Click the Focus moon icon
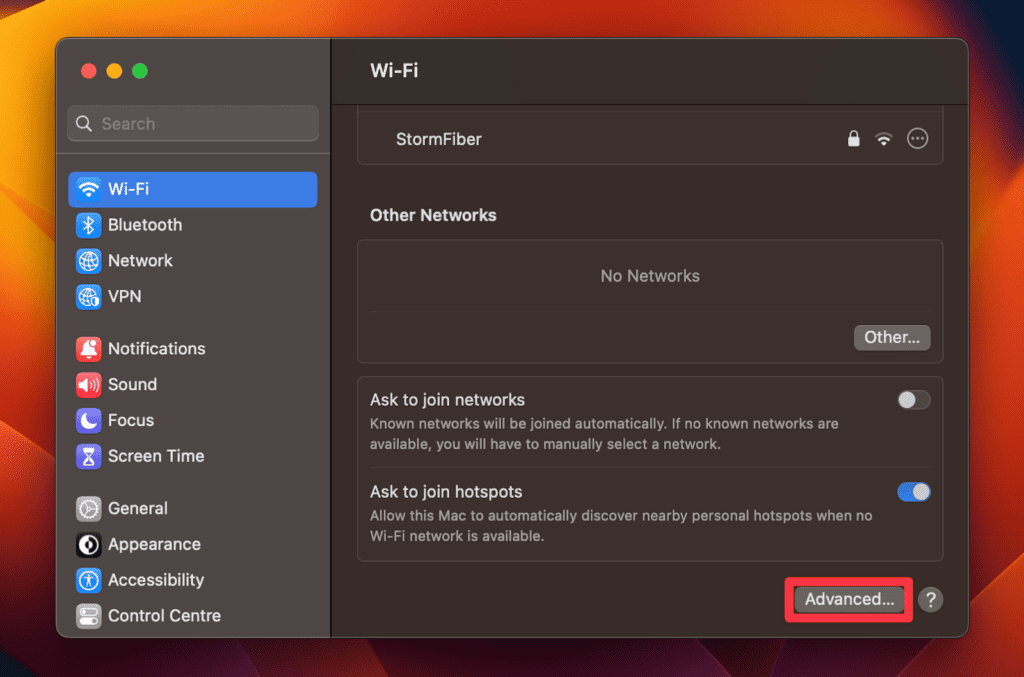Viewport: 1024px width, 677px height. (89, 421)
